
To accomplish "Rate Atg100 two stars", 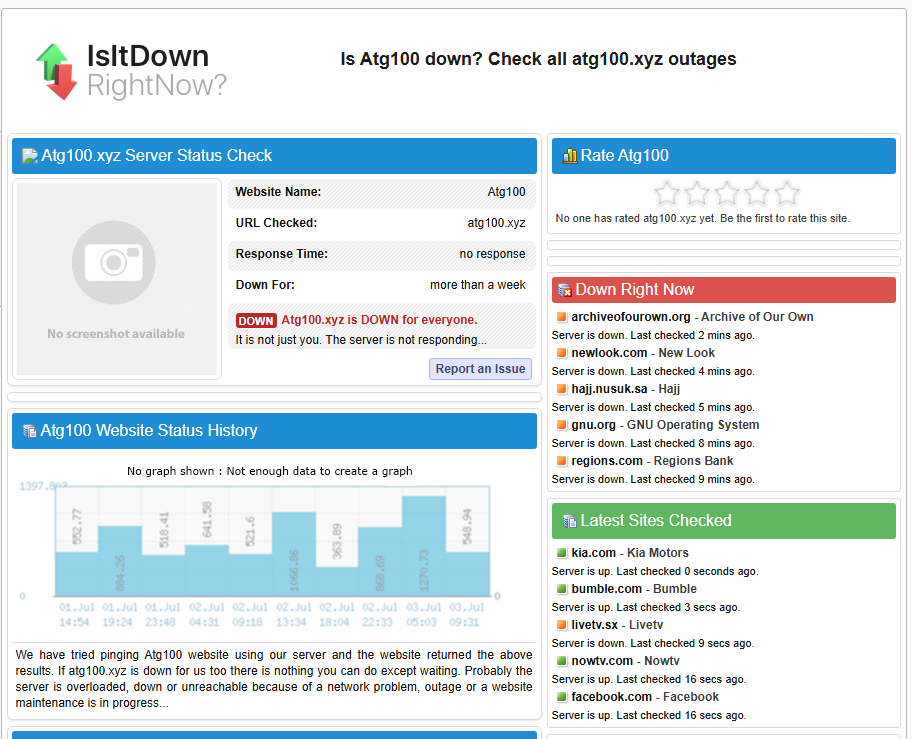I will point(697,194).
